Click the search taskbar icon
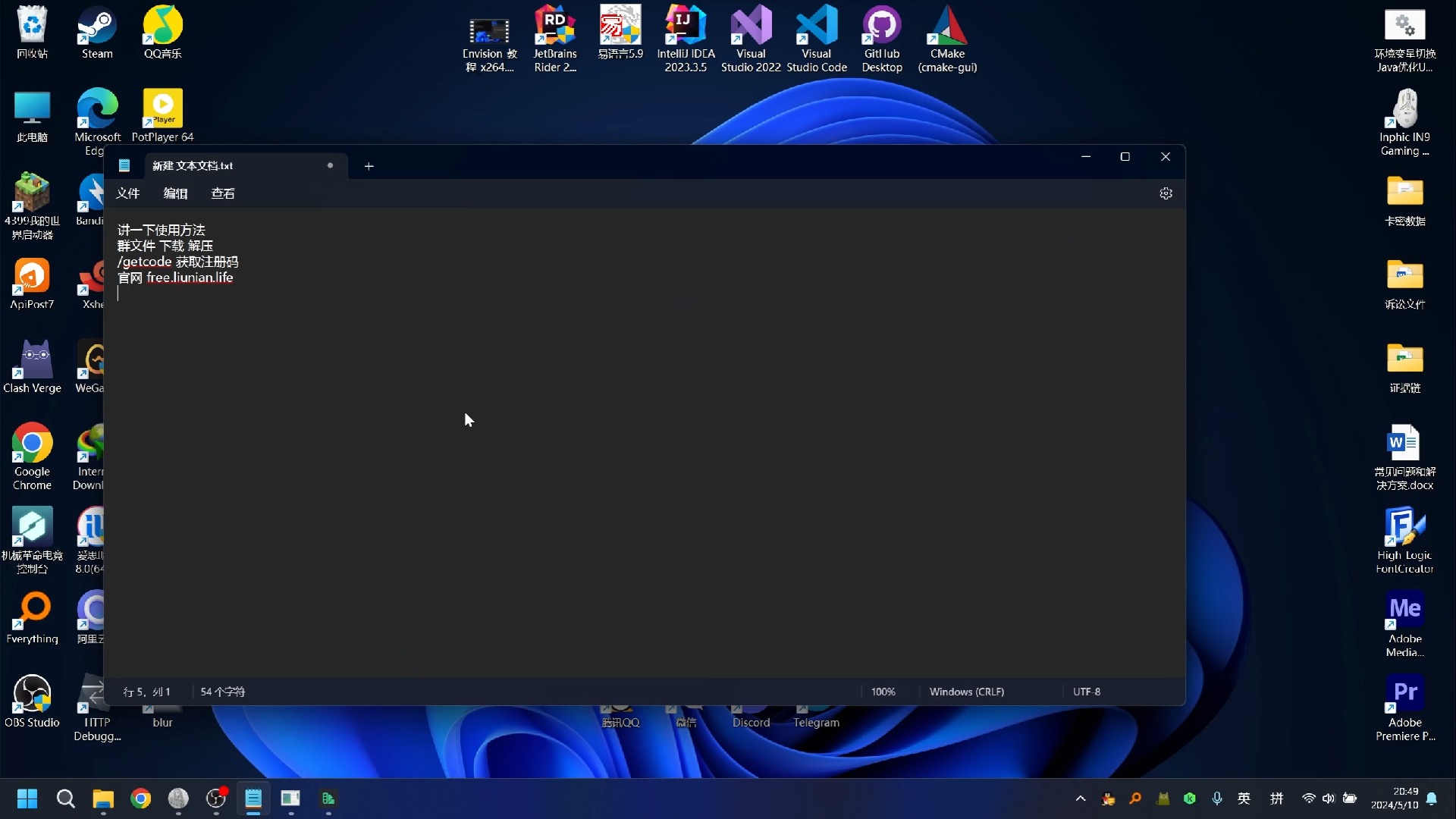The width and height of the screenshot is (1456, 819). (x=65, y=798)
